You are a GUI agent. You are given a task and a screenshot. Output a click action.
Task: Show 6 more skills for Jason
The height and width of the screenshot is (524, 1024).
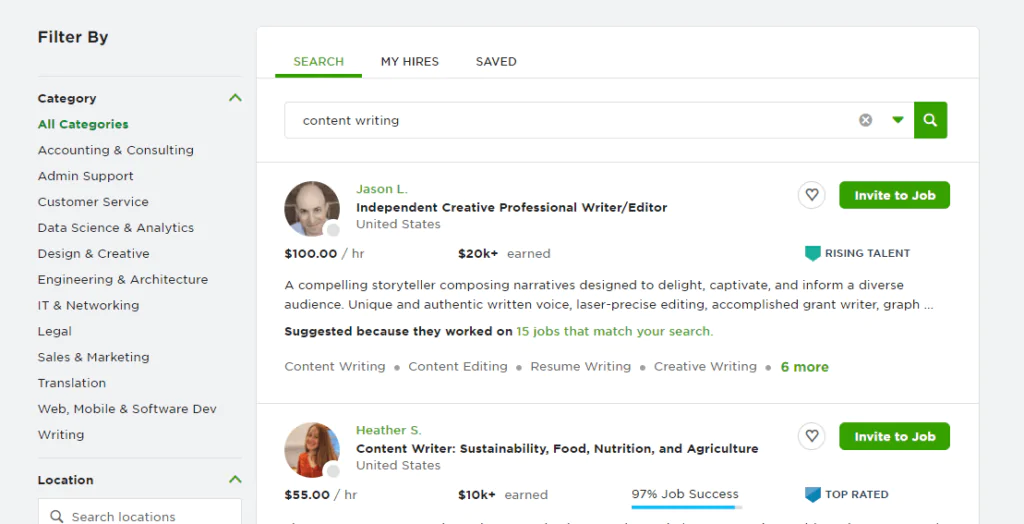pyautogui.click(x=804, y=367)
